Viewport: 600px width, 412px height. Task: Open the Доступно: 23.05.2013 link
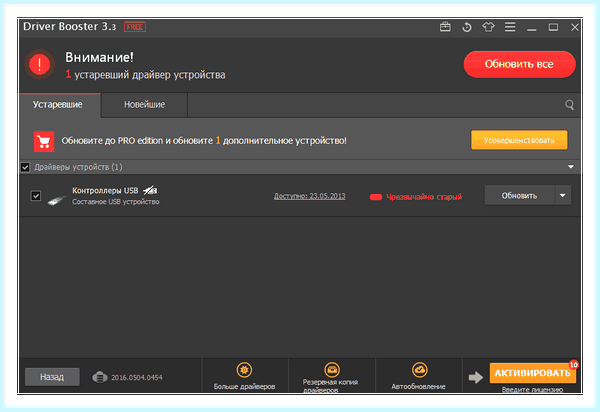point(310,196)
